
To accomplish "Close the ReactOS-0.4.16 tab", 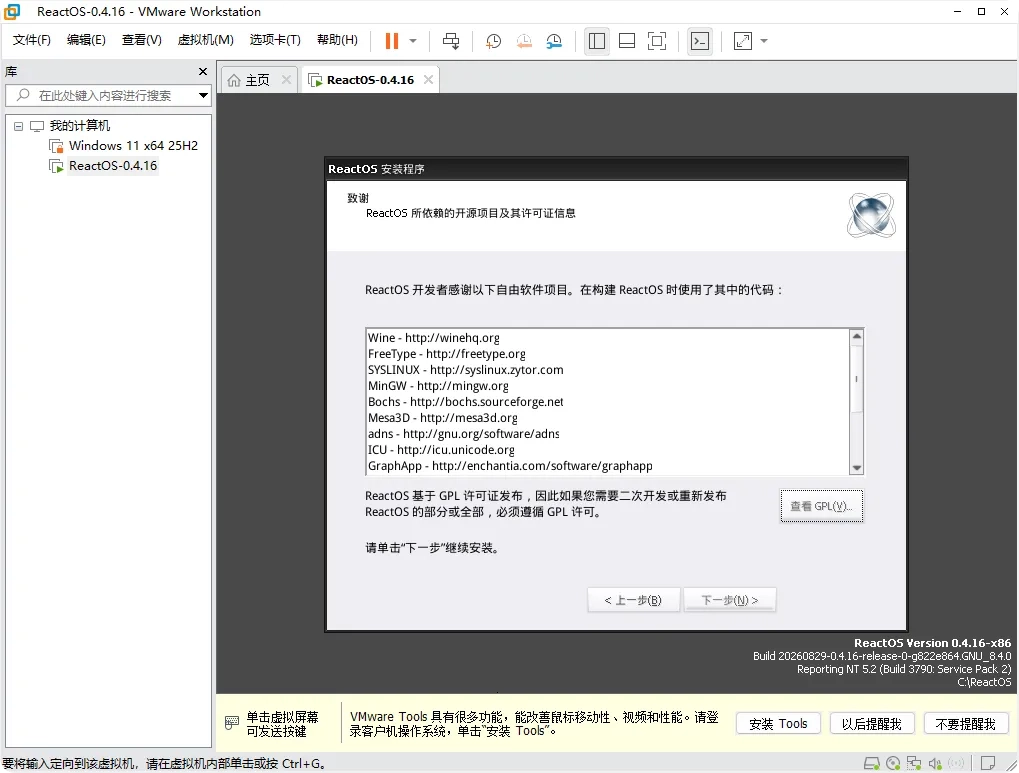I will tap(428, 79).
